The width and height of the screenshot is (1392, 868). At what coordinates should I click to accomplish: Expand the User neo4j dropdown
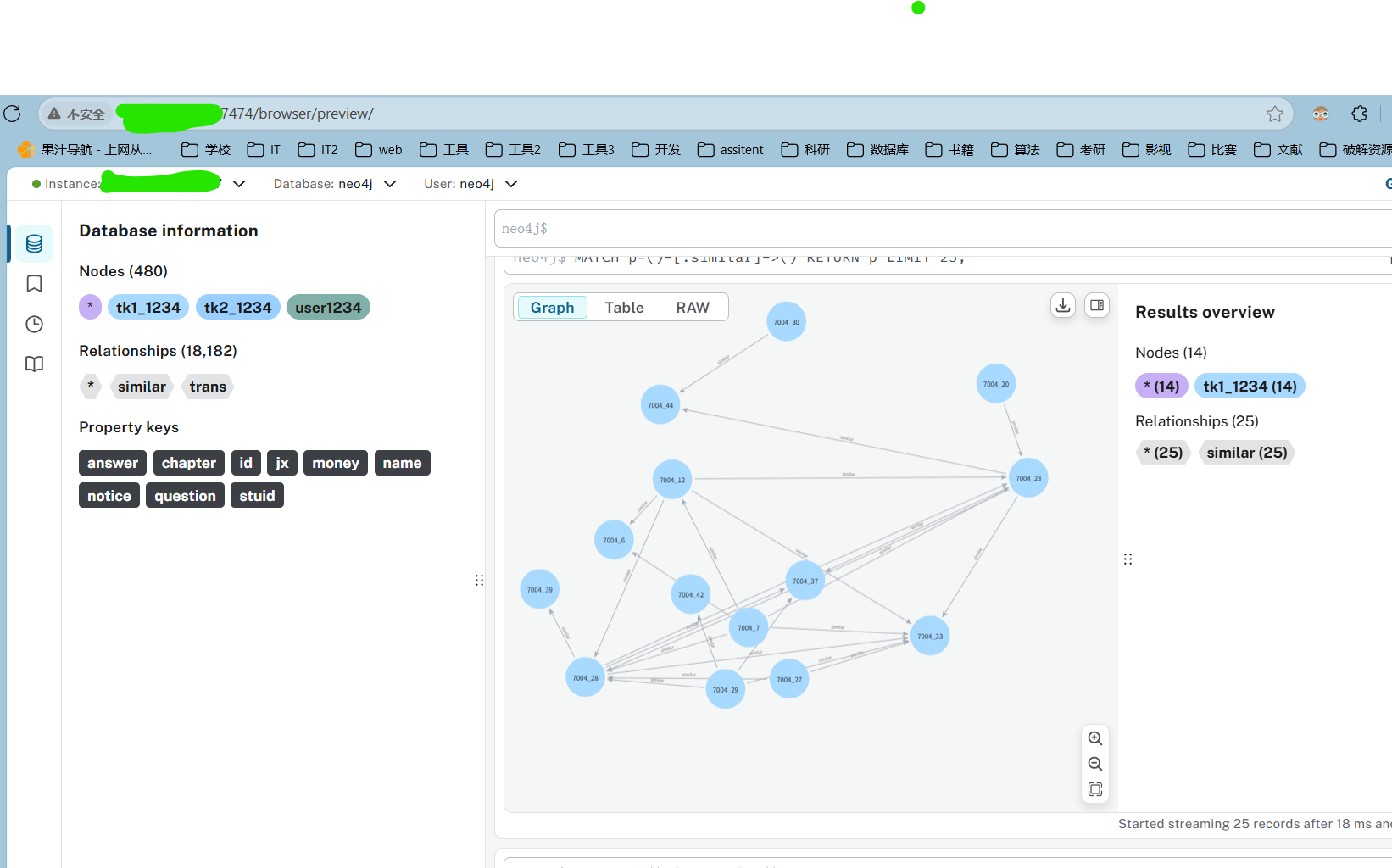[x=511, y=183]
